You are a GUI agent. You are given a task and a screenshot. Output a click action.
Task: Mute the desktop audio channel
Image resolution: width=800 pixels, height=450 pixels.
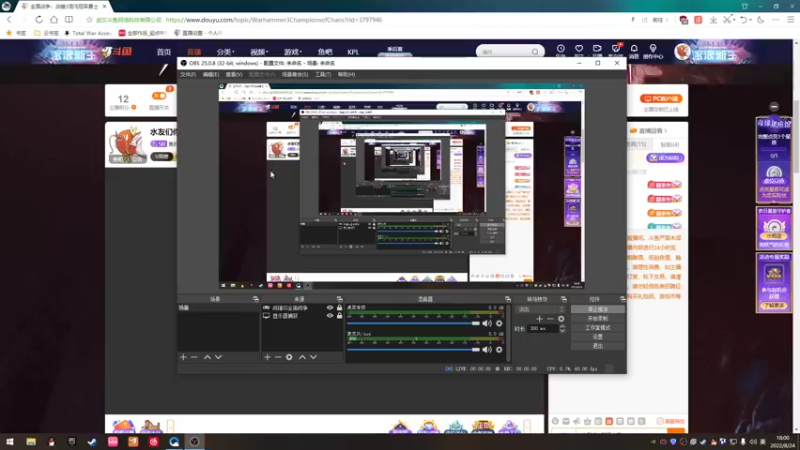[x=487, y=323]
